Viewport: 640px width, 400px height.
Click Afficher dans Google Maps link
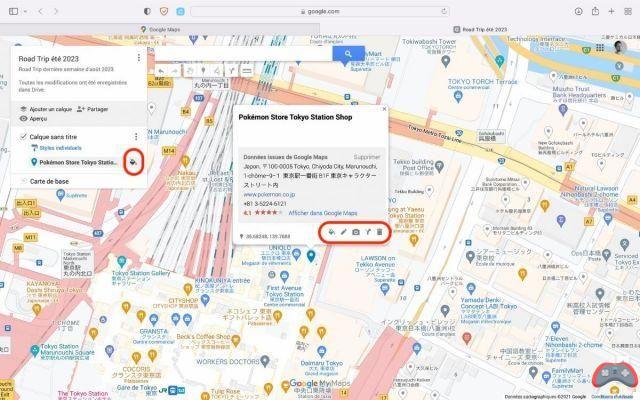(323, 213)
